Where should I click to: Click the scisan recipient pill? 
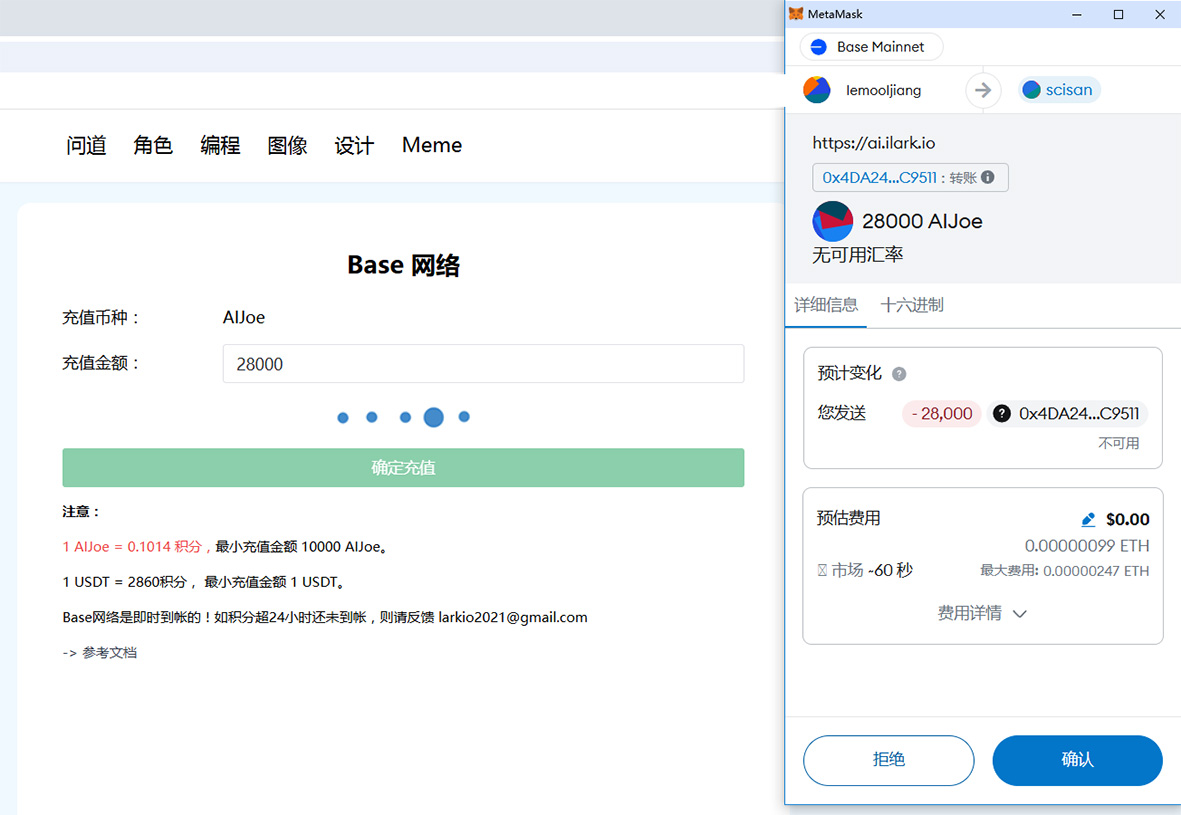pyautogui.click(x=1059, y=90)
